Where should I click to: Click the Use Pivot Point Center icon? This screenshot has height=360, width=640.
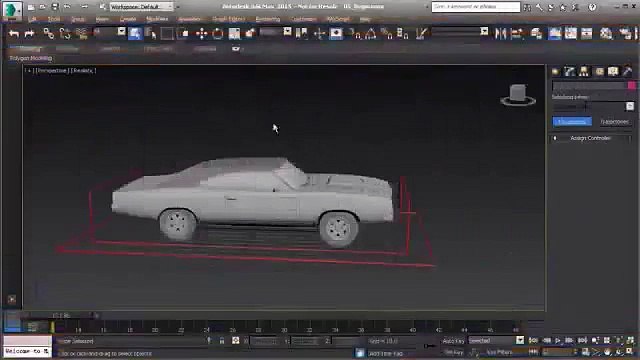(x=302, y=33)
